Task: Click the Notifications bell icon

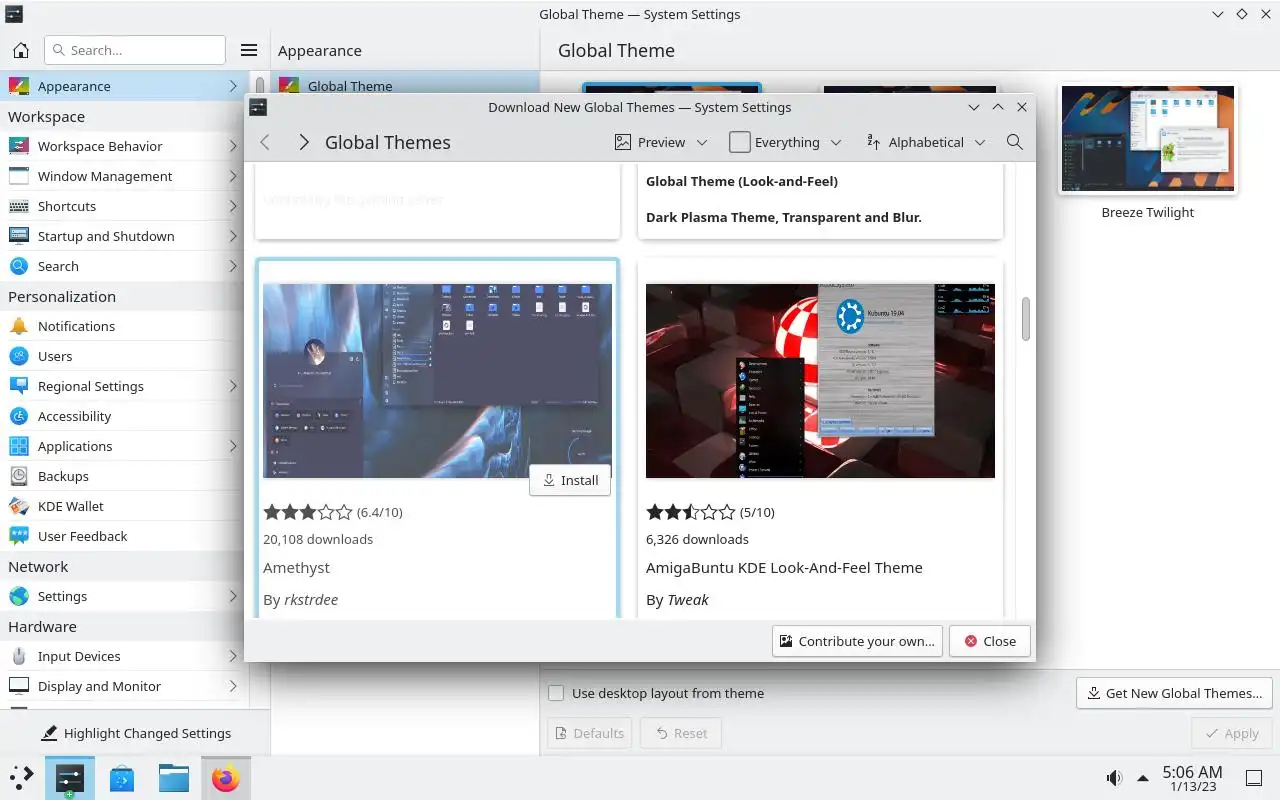Action: pyautogui.click(x=19, y=326)
